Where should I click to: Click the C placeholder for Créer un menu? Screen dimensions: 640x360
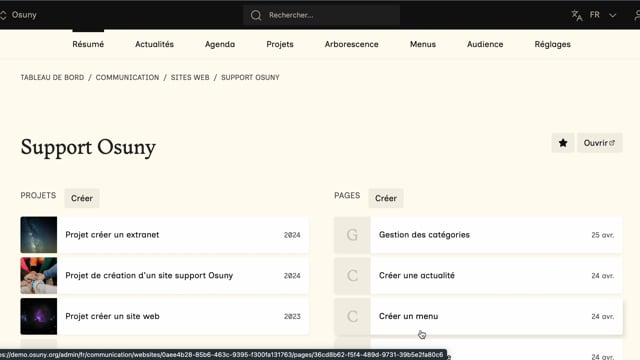click(x=352, y=316)
